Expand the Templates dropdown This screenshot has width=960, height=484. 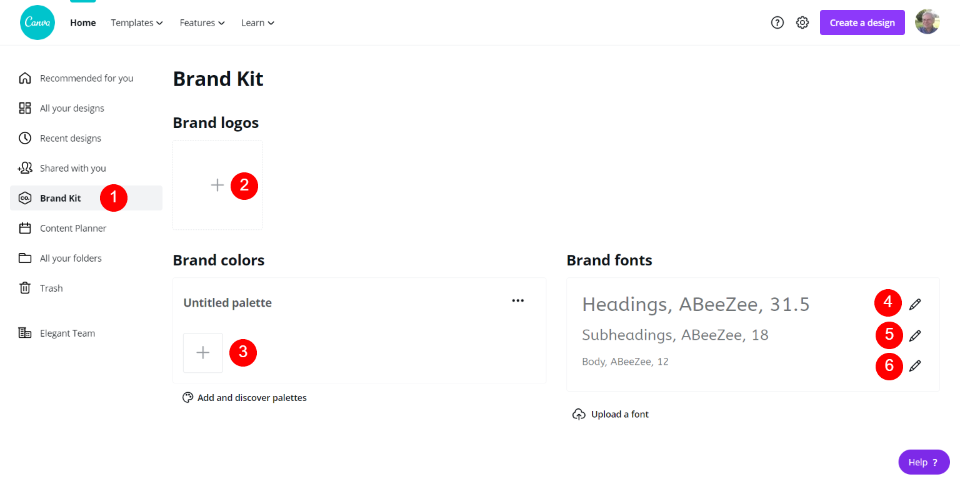pyautogui.click(x=137, y=23)
